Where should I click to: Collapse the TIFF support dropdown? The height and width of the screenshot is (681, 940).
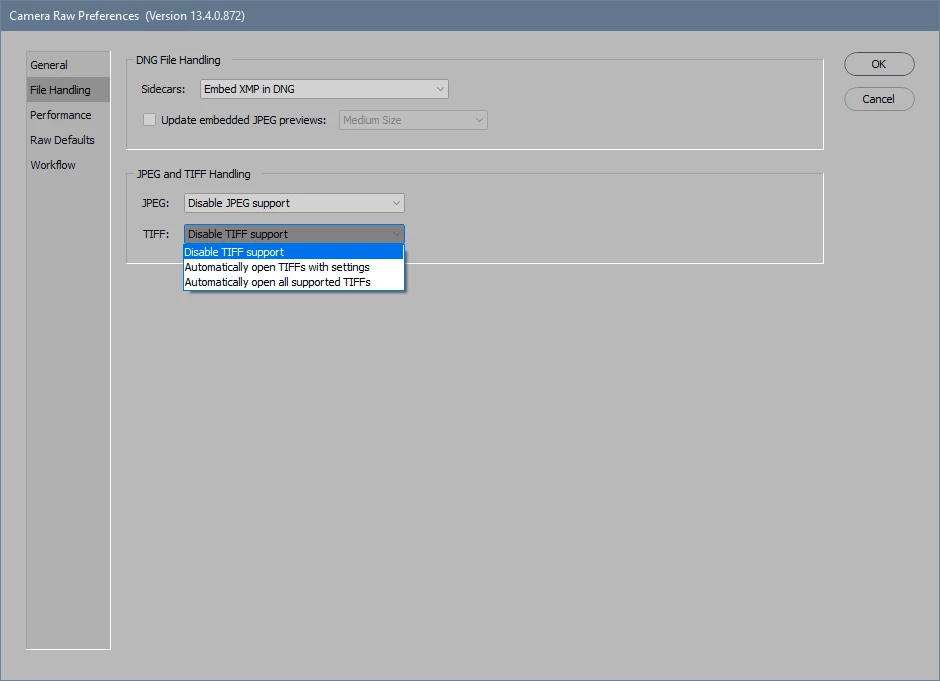tap(294, 234)
